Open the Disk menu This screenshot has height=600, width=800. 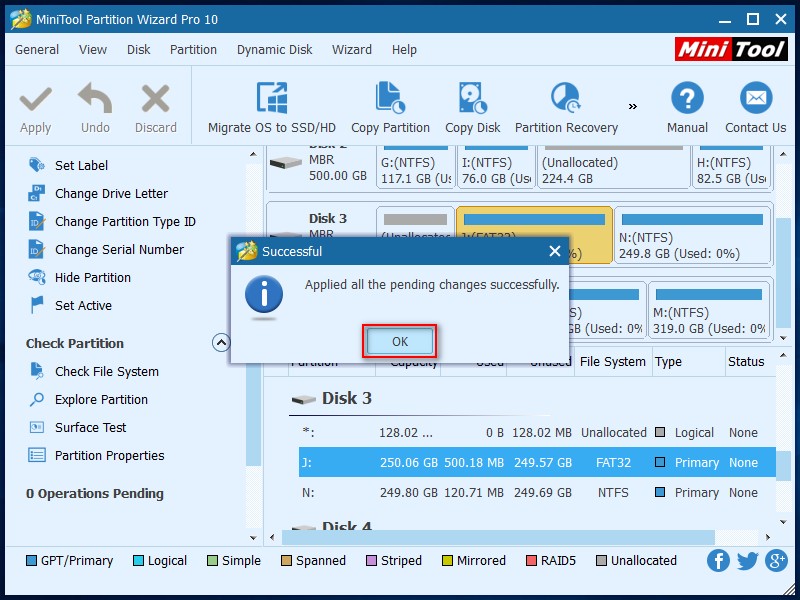pyautogui.click(x=139, y=49)
